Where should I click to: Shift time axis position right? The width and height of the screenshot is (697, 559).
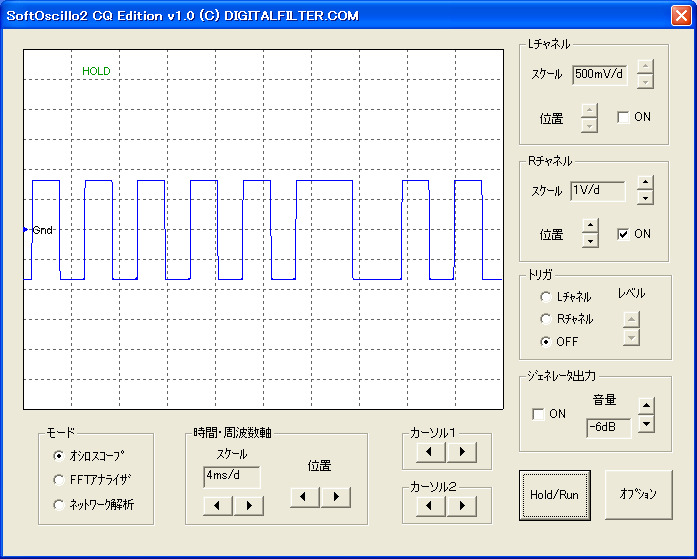335,496
